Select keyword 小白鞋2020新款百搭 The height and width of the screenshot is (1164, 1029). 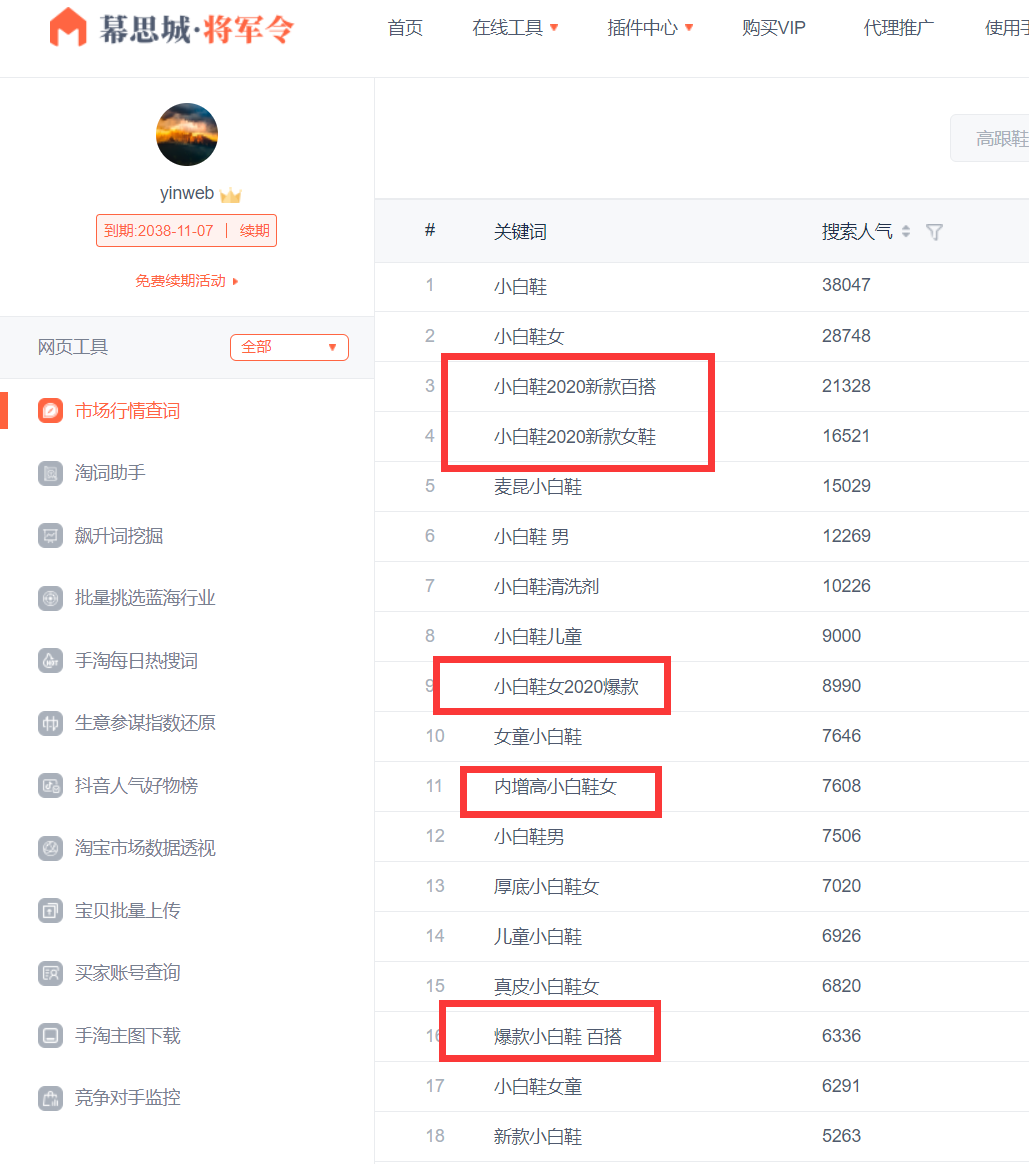point(575,387)
